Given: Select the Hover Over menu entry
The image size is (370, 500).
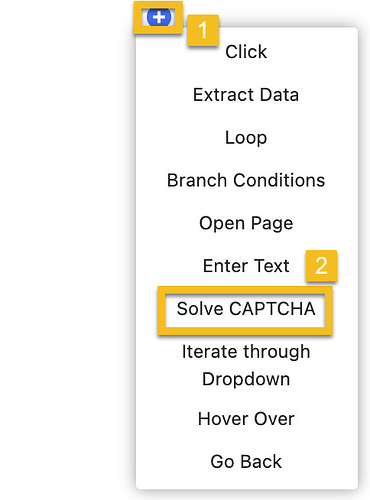Looking at the screenshot, I should click(x=246, y=419).
